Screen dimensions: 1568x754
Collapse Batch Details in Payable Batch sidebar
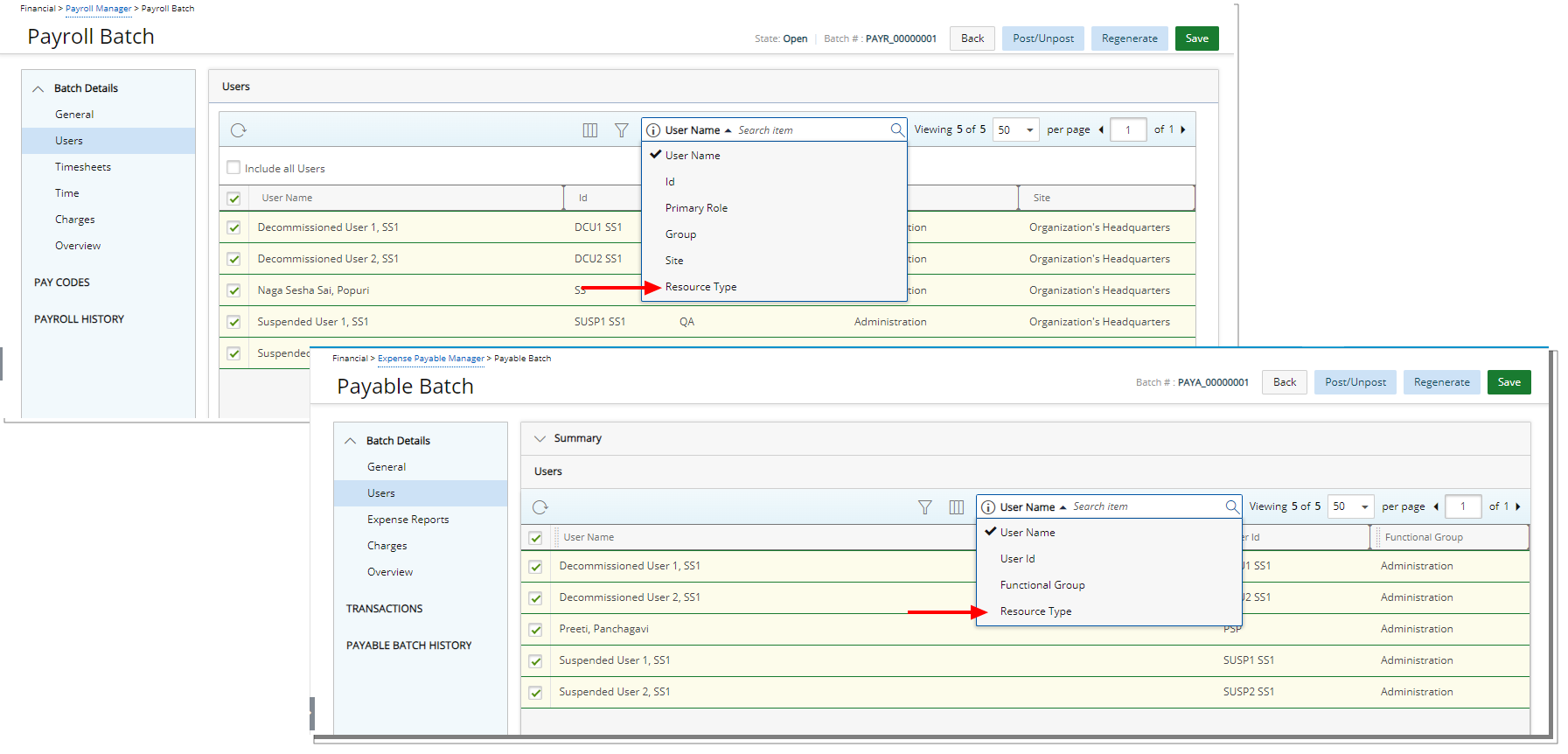click(351, 441)
